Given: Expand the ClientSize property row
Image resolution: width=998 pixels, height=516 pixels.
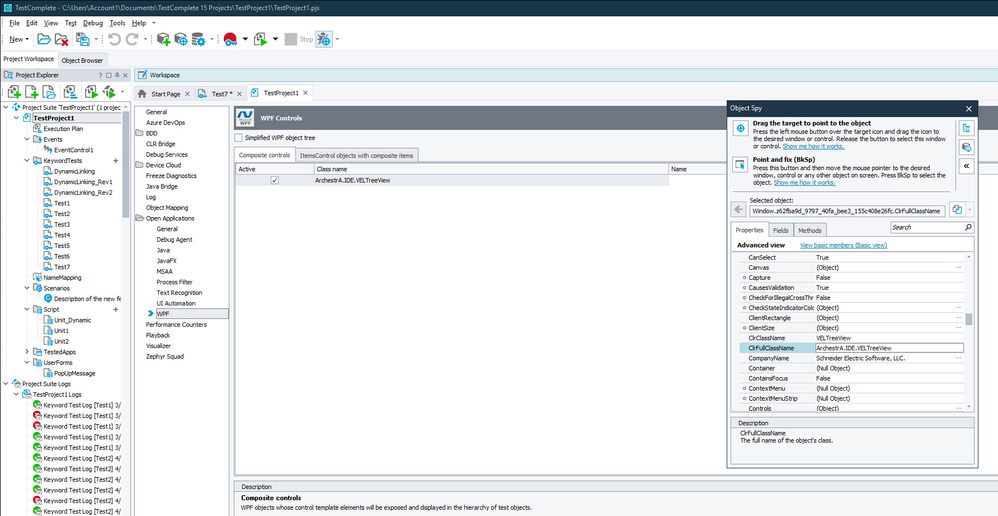Looking at the screenshot, I should coord(745,328).
